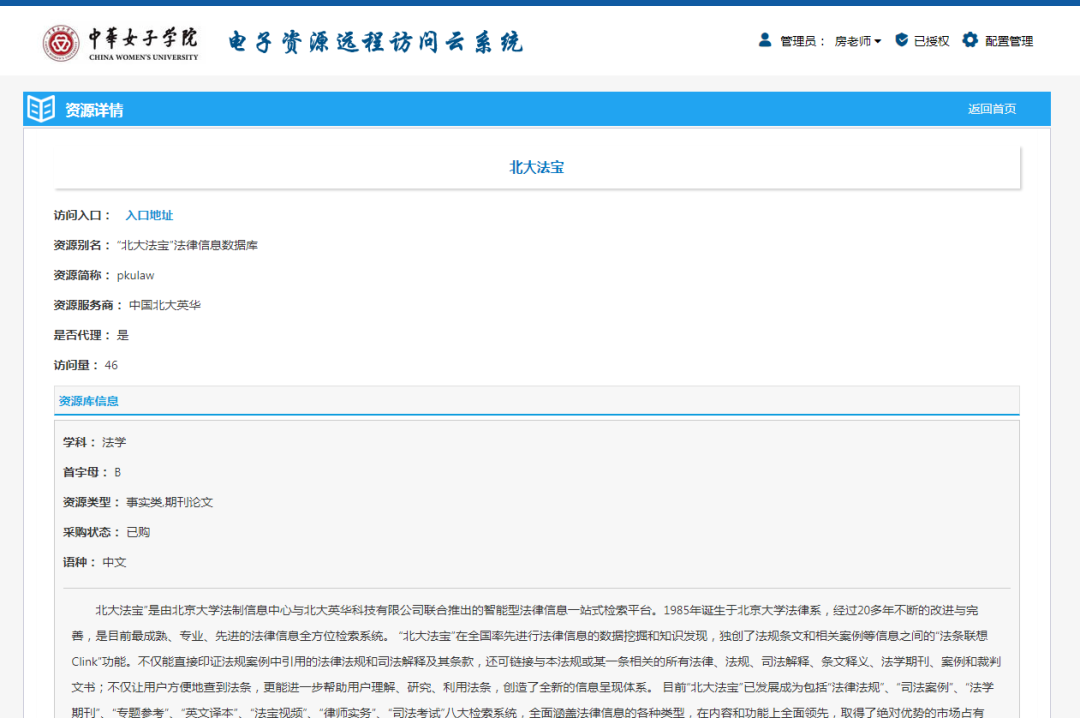This screenshot has height=718, width=1080.
Task: Click the 访问量 count value 46
Action: point(111,365)
